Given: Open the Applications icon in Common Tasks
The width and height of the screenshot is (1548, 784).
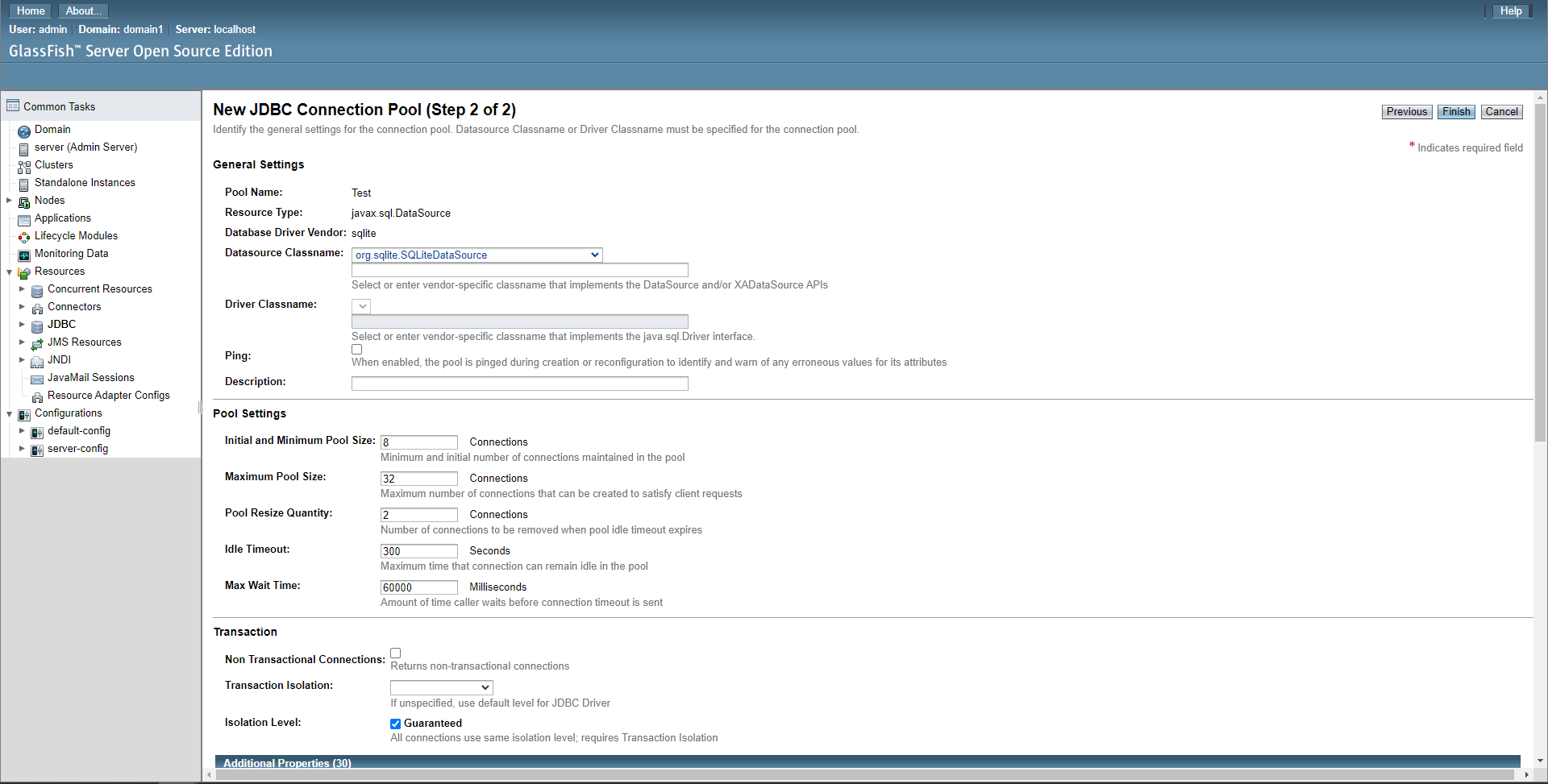Looking at the screenshot, I should click(24, 218).
